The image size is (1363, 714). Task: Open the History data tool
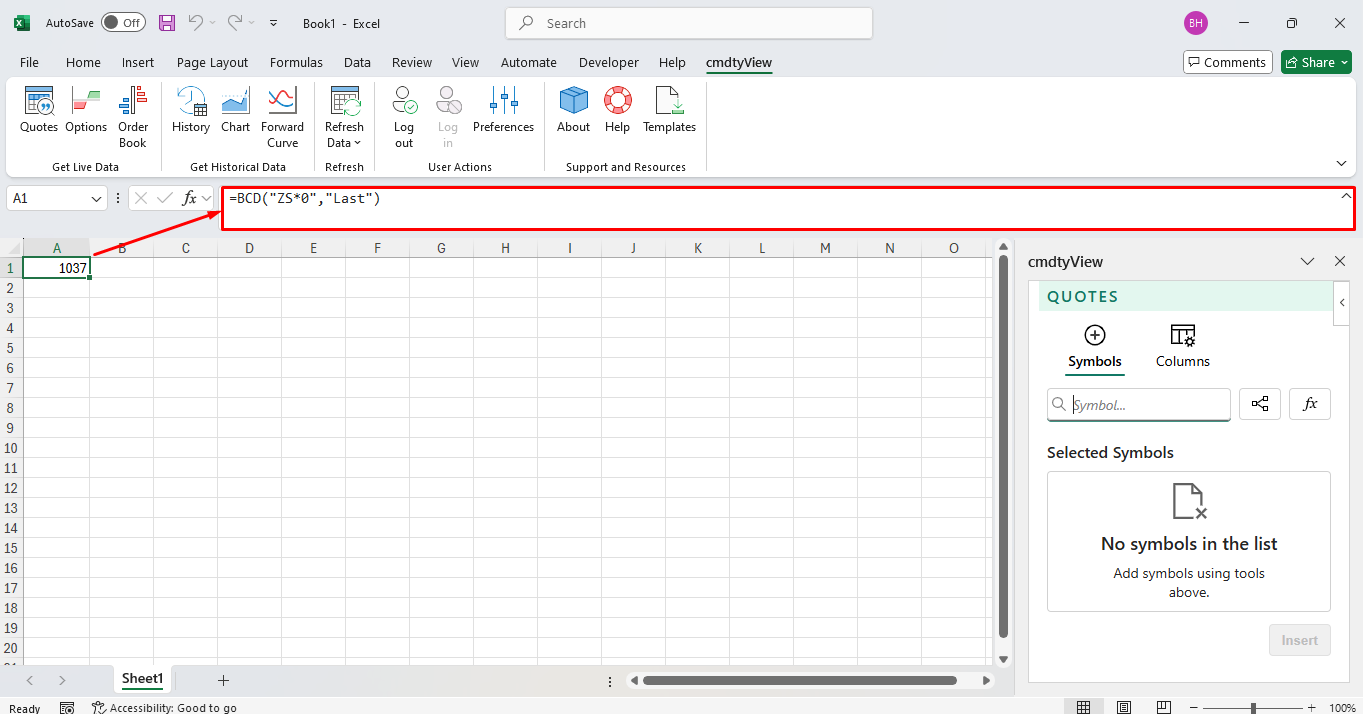point(191,110)
